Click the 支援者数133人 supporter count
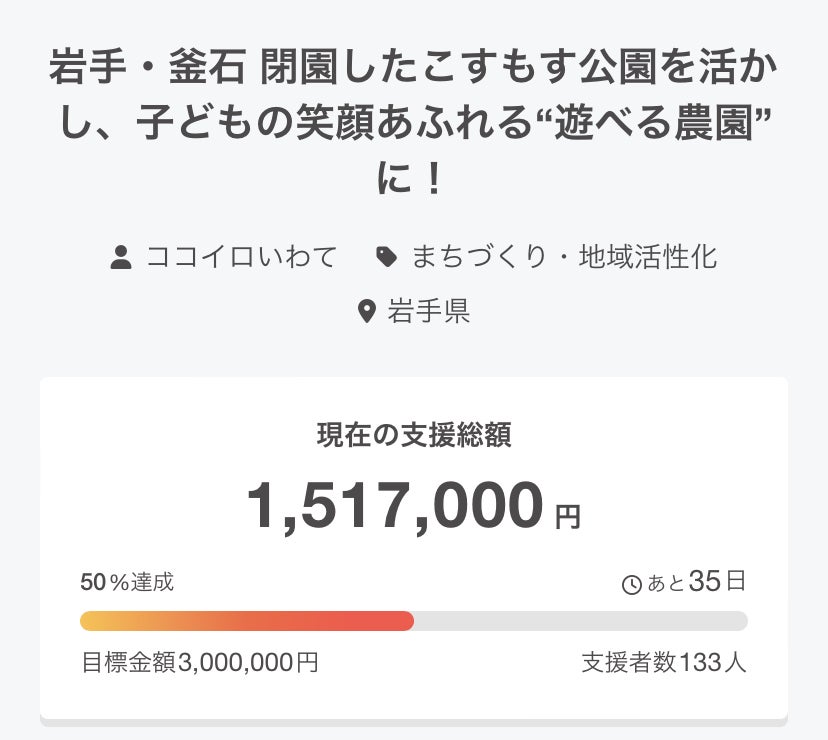828x740 pixels. click(x=664, y=662)
